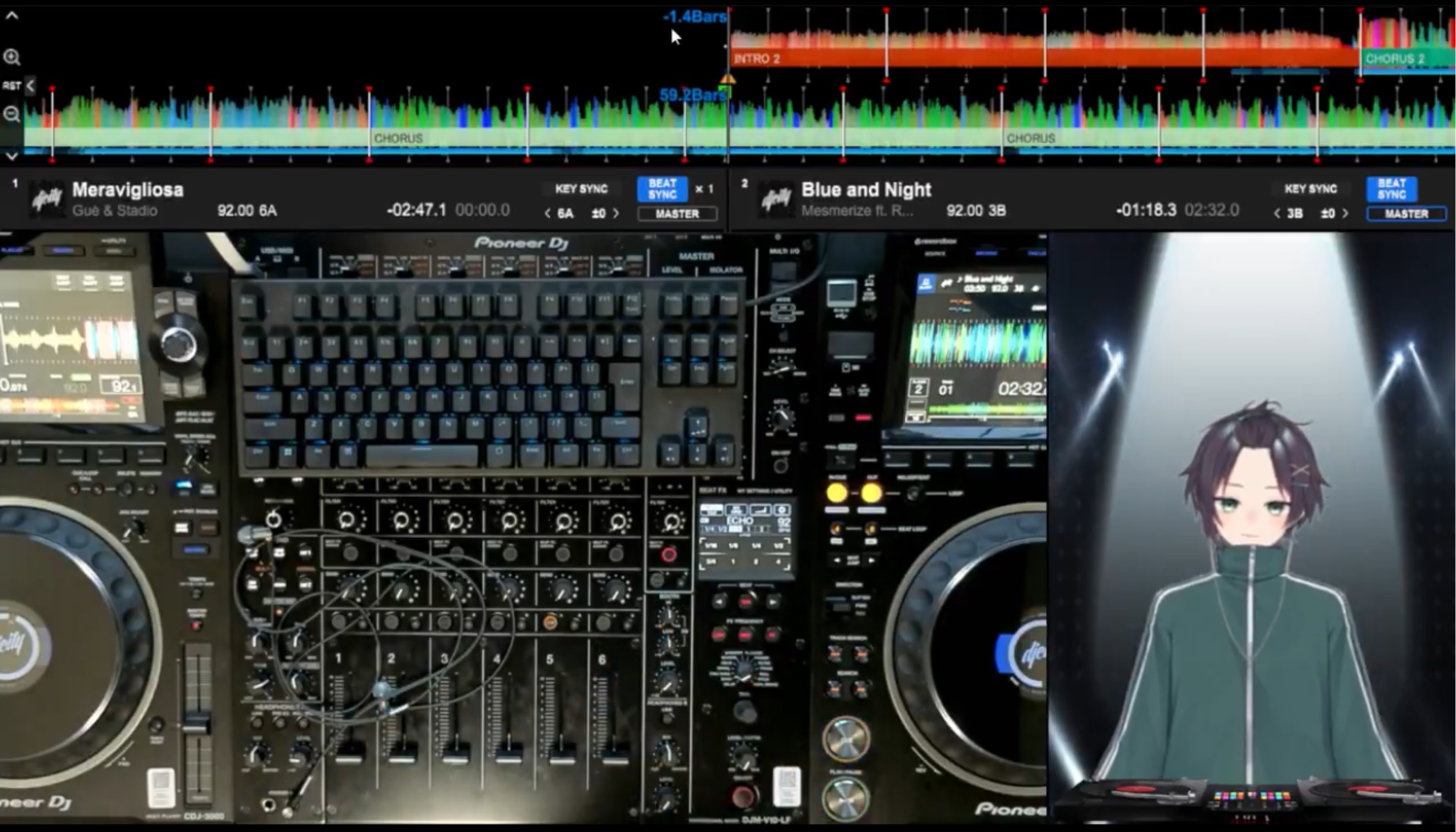Viewport: 1456px width, 832px height.
Task: Shift deck 2 key up with right arrow
Action: click(1346, 214)
